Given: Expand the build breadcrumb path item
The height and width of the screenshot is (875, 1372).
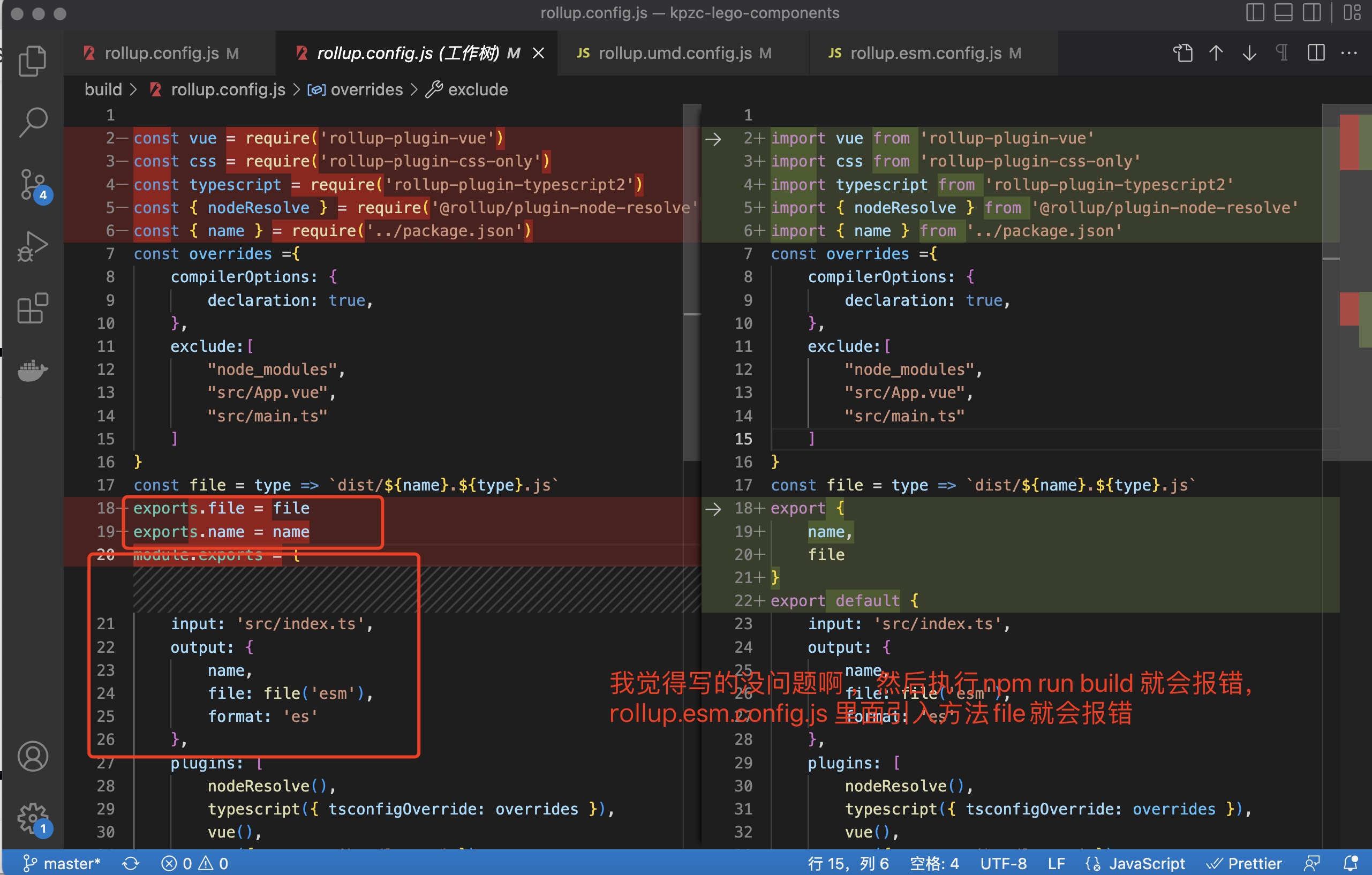Looking at the screenshot, I should pyautogui.click(x=100, y=90).
